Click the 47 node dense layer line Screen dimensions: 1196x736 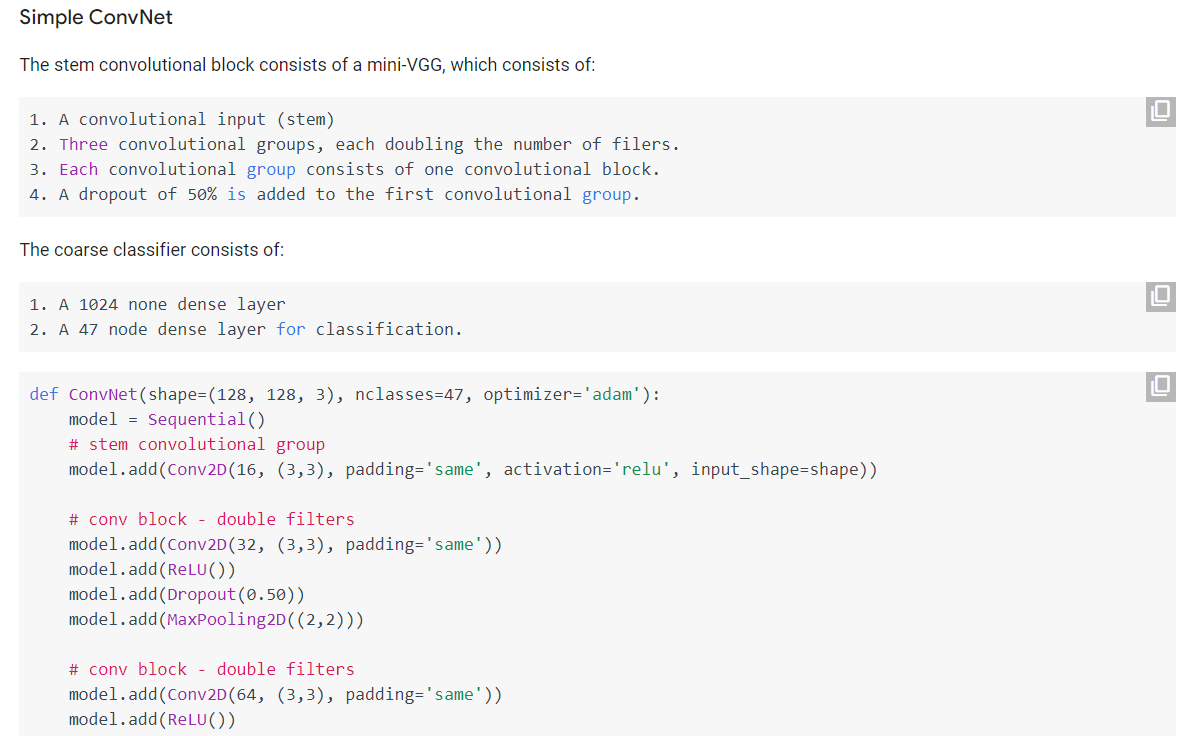[x=246, y=329]
